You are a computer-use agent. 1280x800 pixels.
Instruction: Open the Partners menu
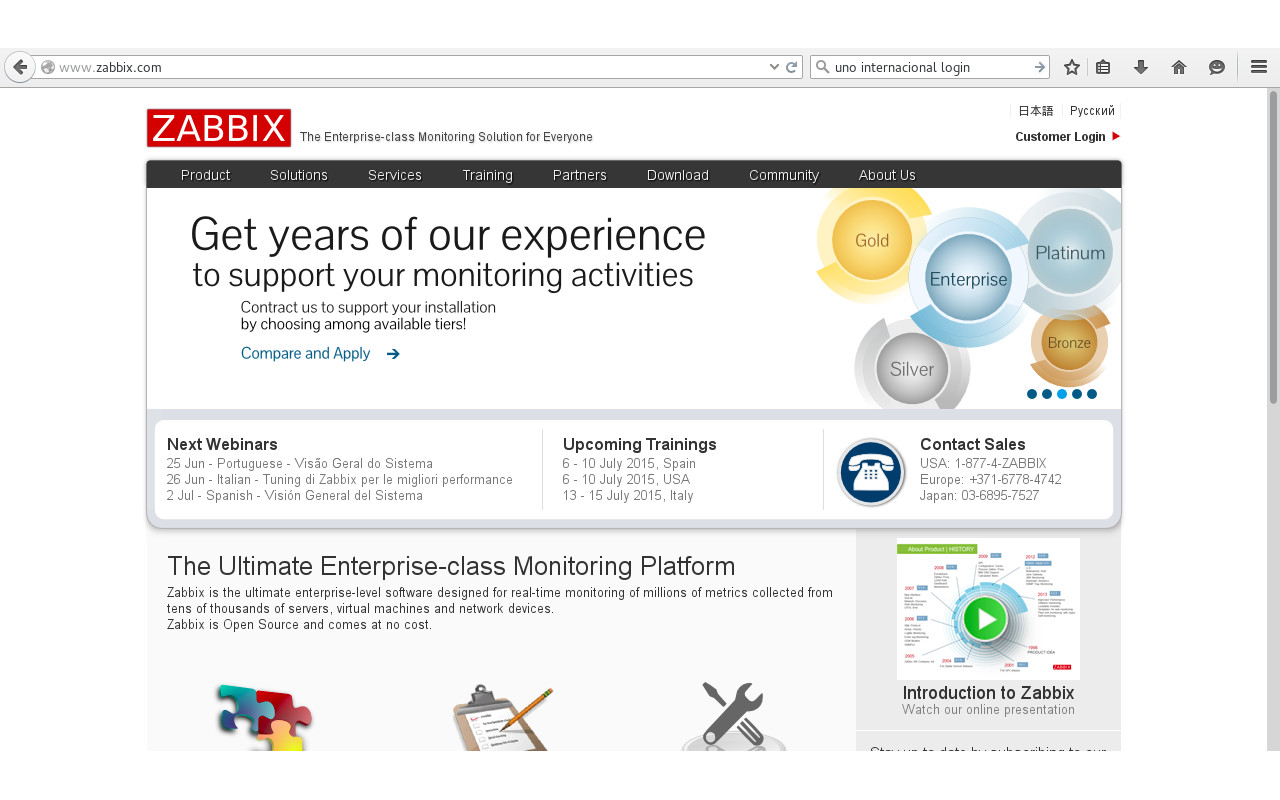tap(580, 175)
